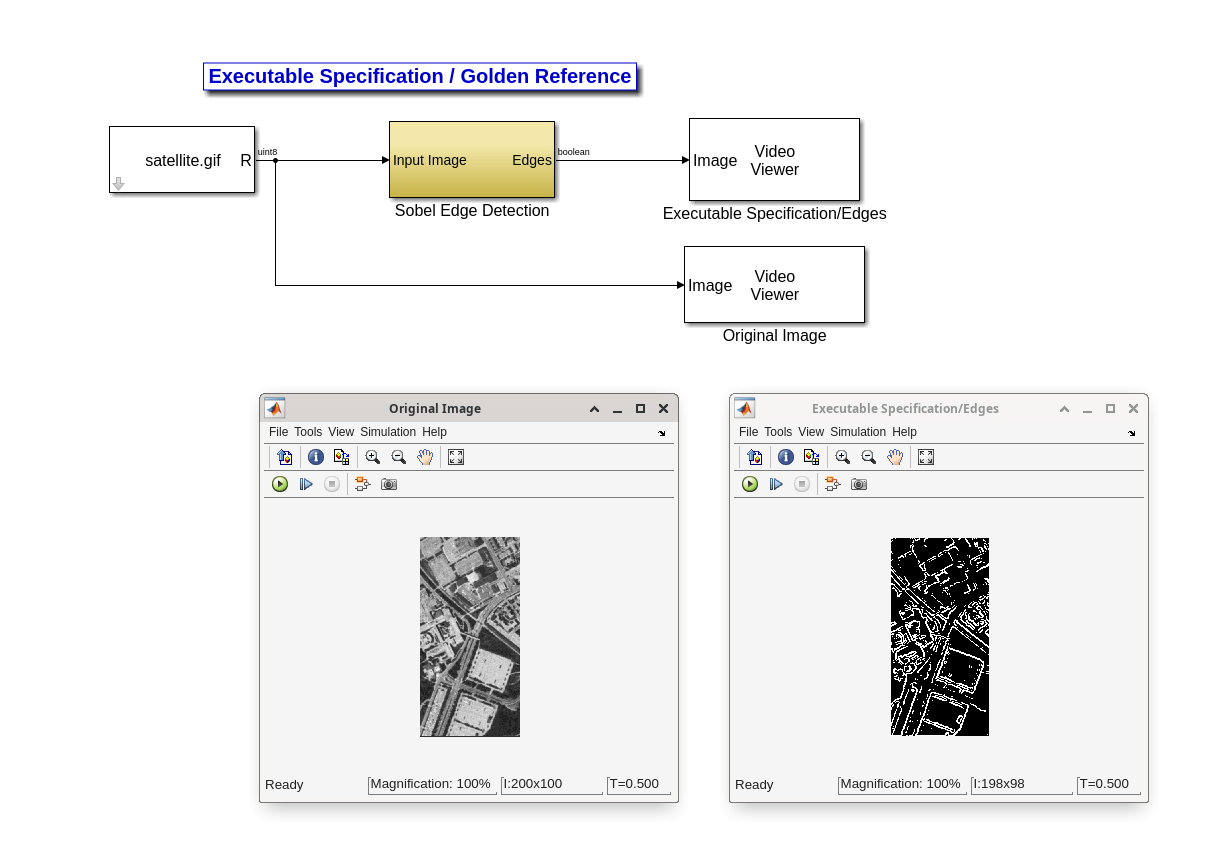Highlight Simulink signal from Original Image viewer

point(362,484)
